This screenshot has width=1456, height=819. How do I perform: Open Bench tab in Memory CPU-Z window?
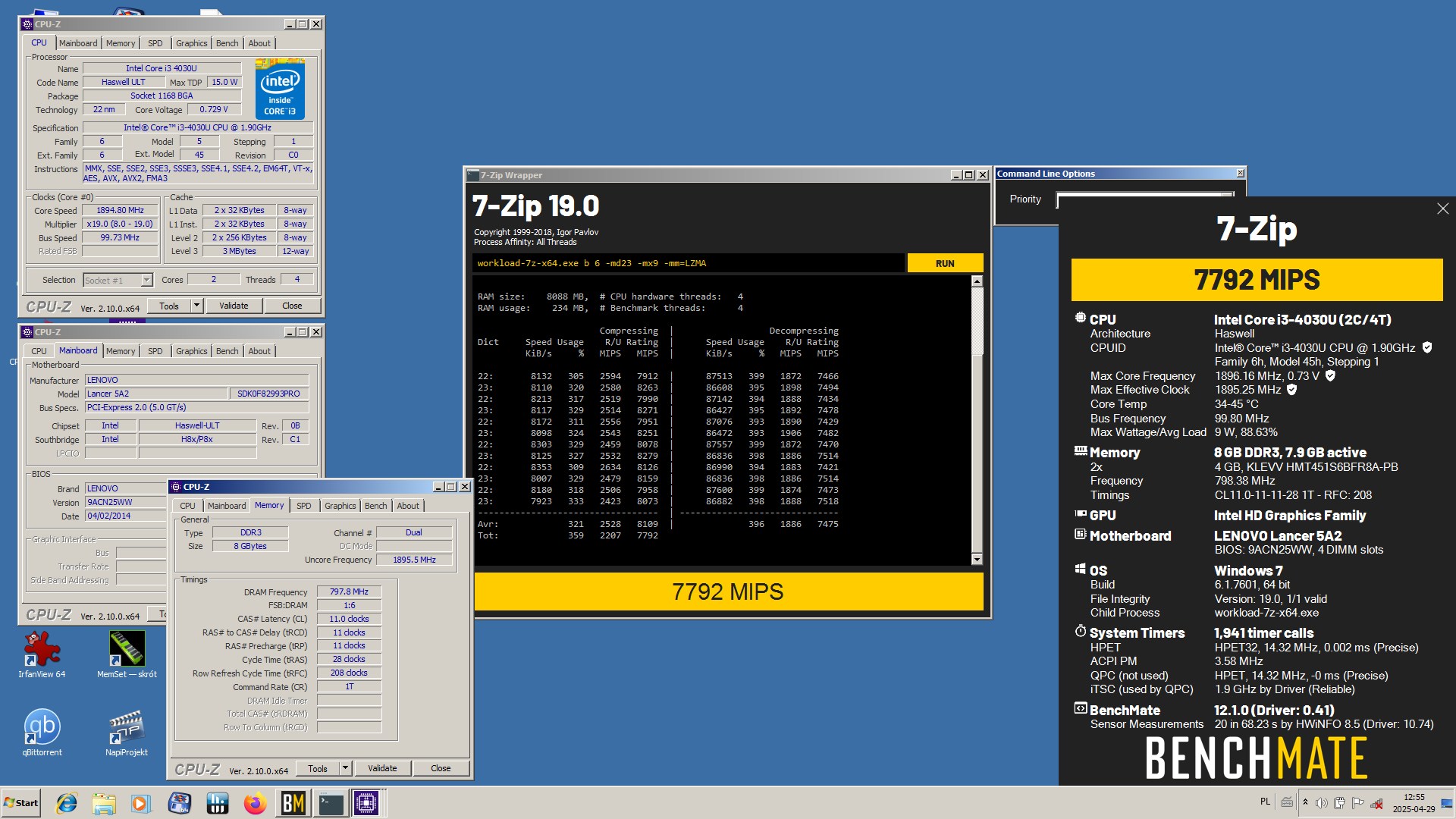[375, 506]
